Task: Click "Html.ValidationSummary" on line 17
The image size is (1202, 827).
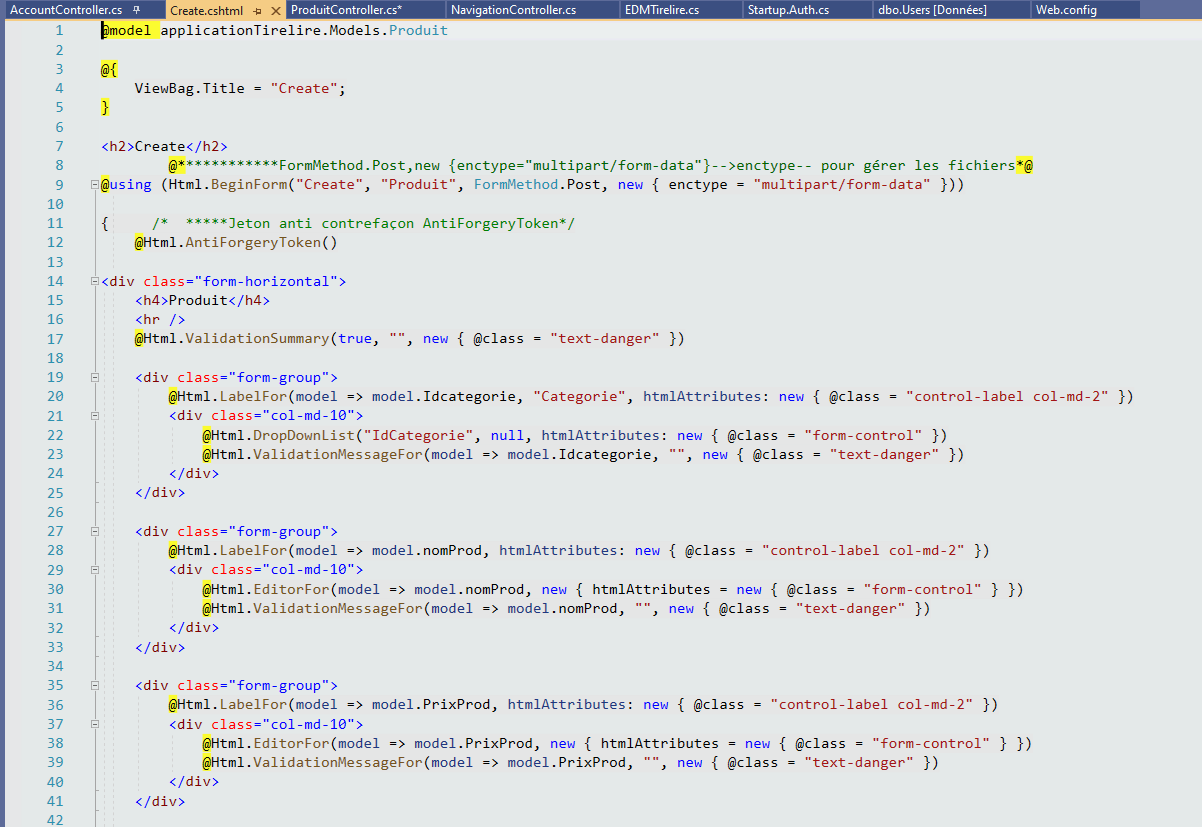Action: [236, 339]
